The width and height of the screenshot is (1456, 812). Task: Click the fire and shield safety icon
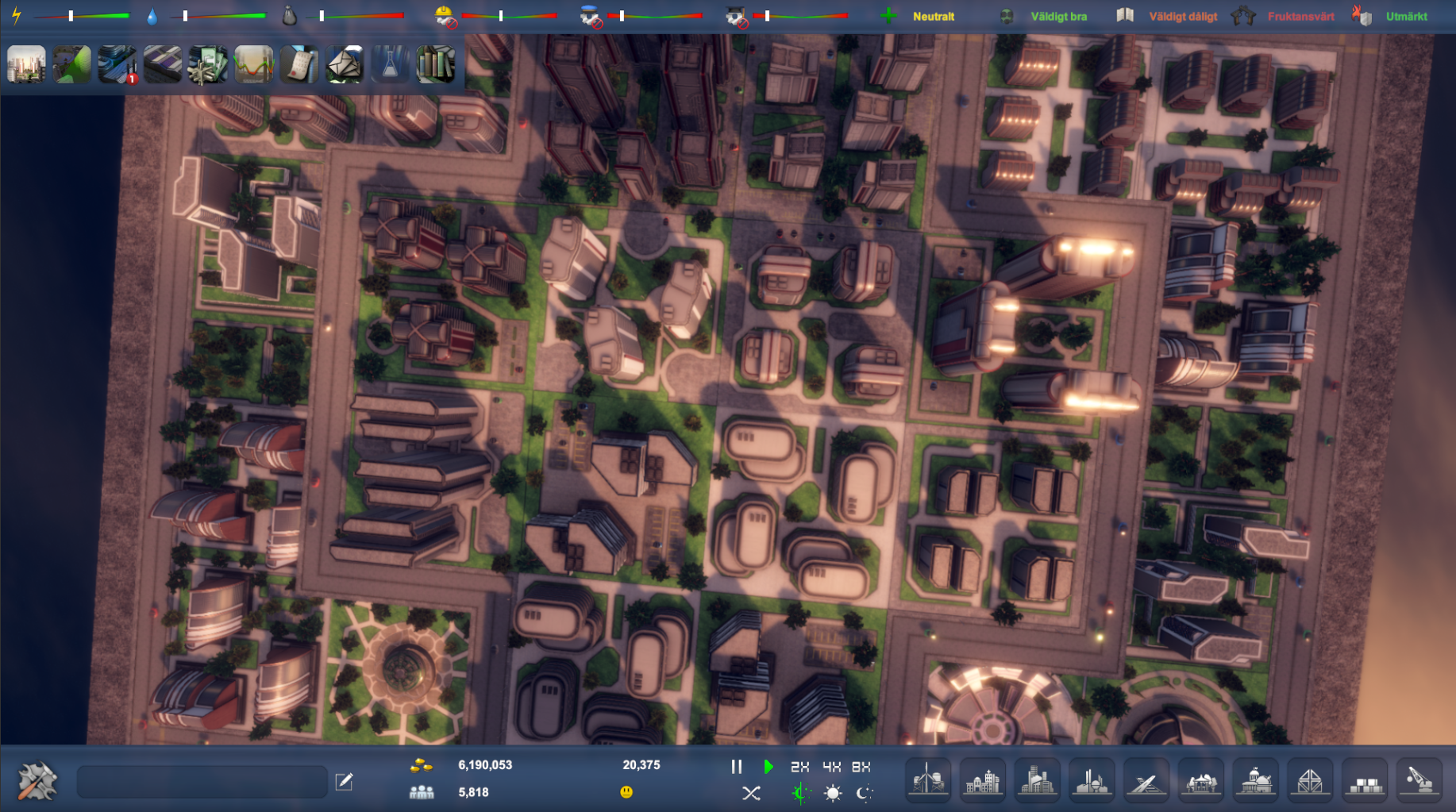(1362, 15)
